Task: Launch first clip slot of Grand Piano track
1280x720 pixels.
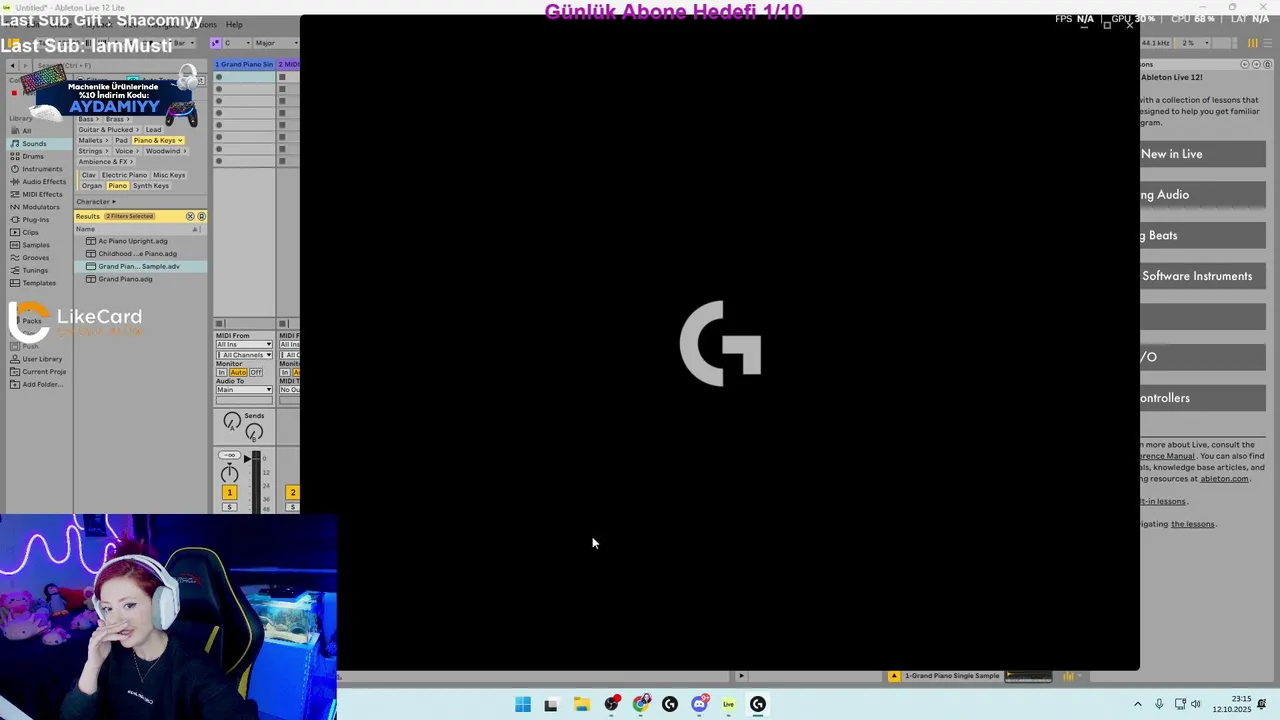Action: (219, 77)
